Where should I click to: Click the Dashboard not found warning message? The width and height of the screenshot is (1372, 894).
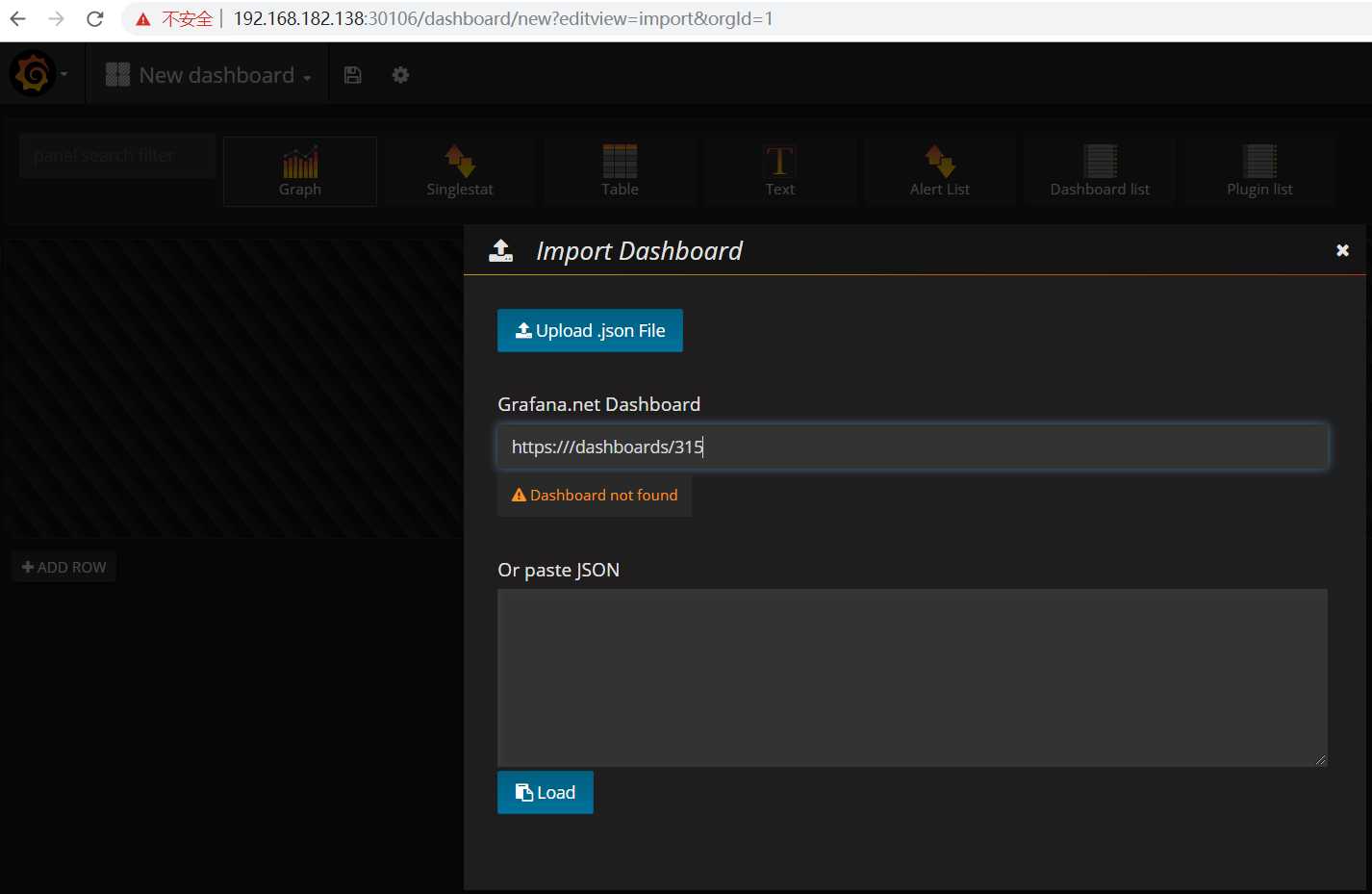point(595,495)
